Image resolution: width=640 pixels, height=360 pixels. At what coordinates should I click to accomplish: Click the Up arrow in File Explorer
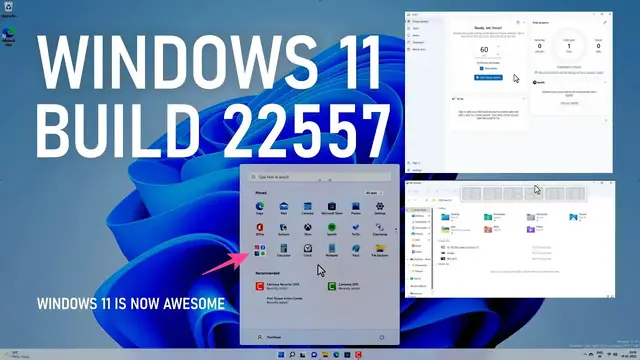(x=427, y=200)
